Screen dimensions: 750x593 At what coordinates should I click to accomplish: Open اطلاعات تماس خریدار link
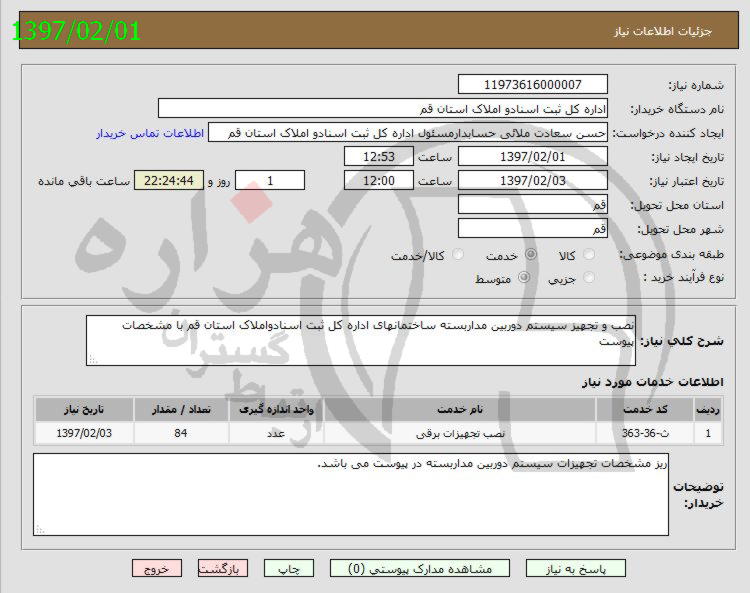coord(150,133)
